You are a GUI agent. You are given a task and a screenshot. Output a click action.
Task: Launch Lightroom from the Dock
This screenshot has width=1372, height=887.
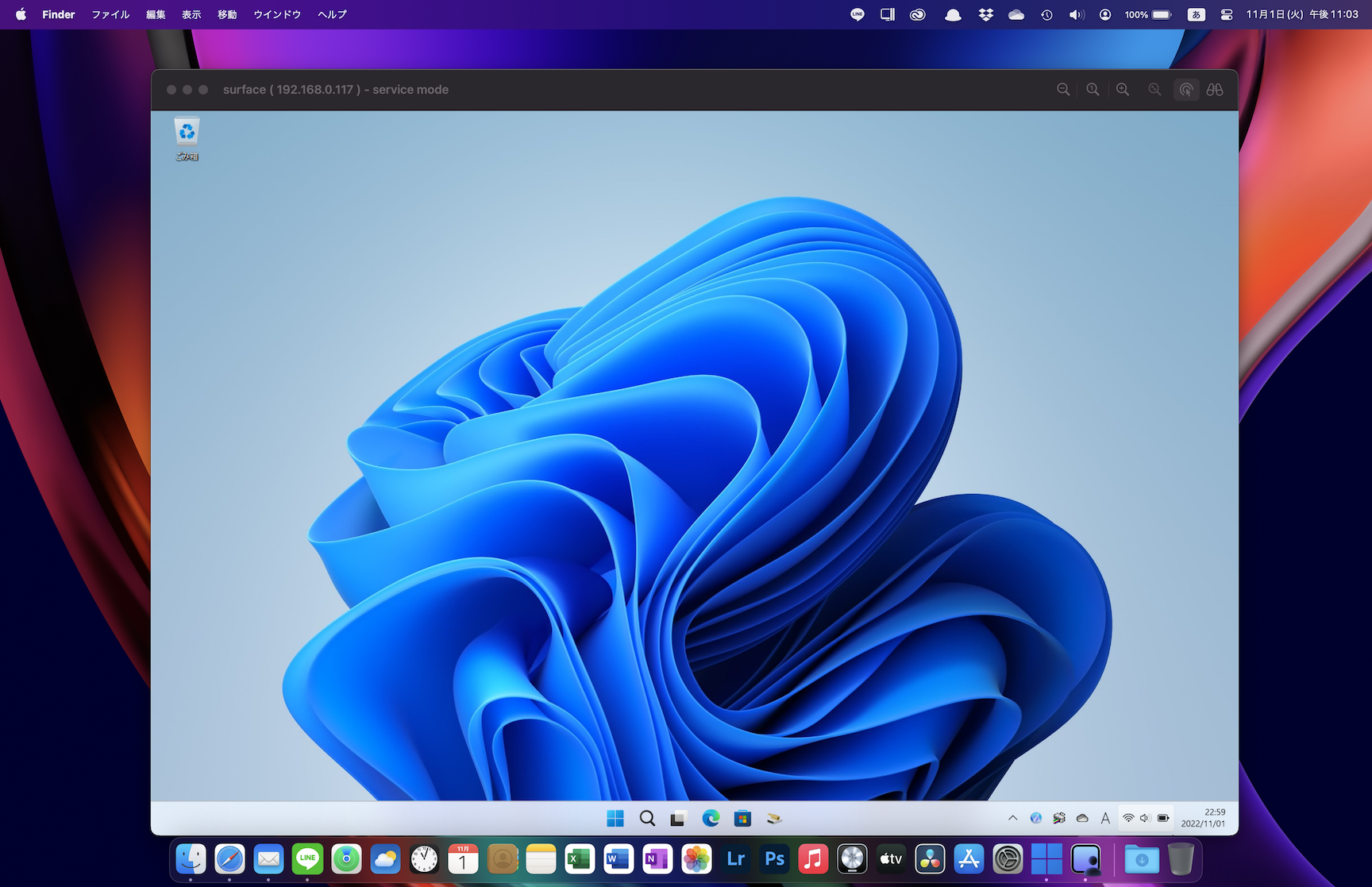coord(735,858)
